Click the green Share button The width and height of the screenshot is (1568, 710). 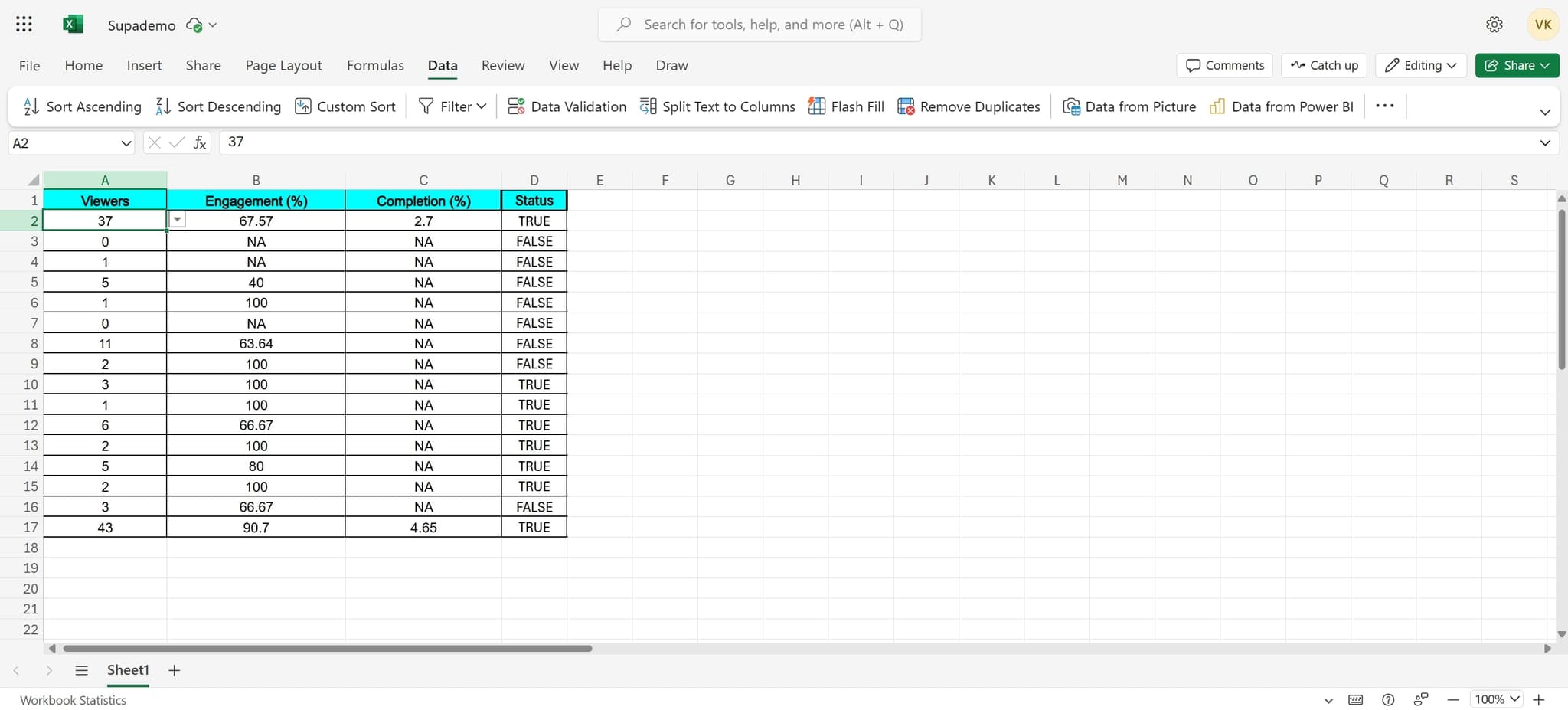point(1517,65)
